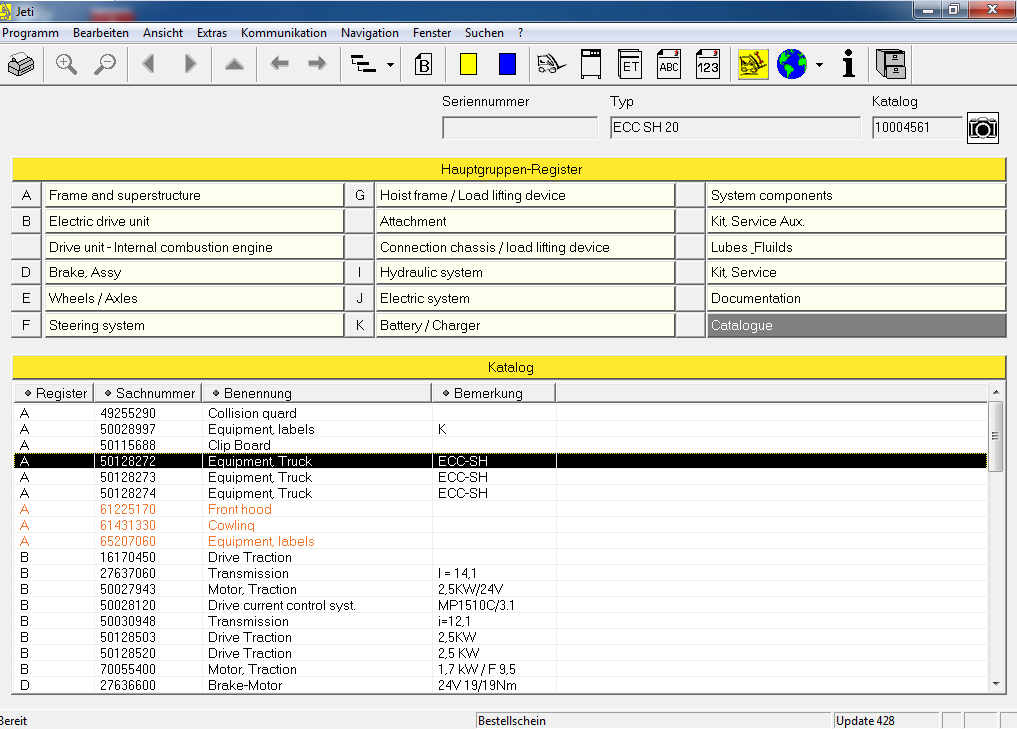Select the Front hood row 61225170

coord(240,509)
